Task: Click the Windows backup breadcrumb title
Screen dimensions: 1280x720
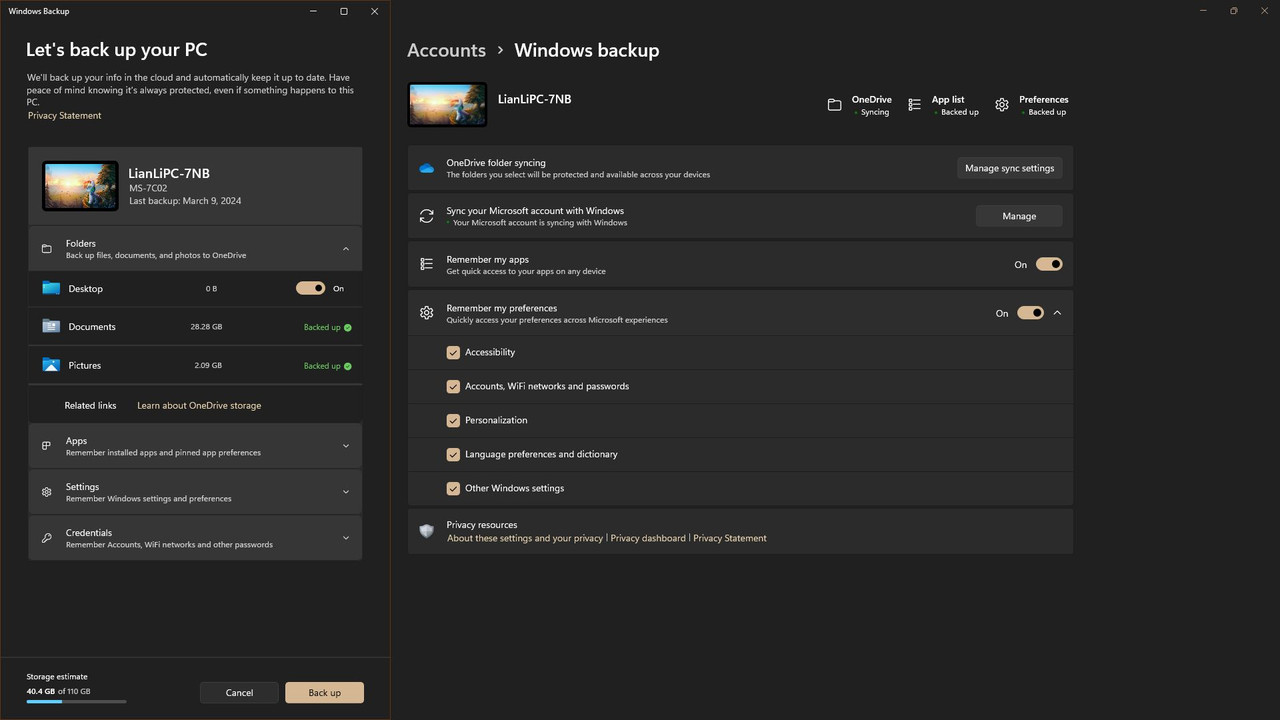Action: 587,50
